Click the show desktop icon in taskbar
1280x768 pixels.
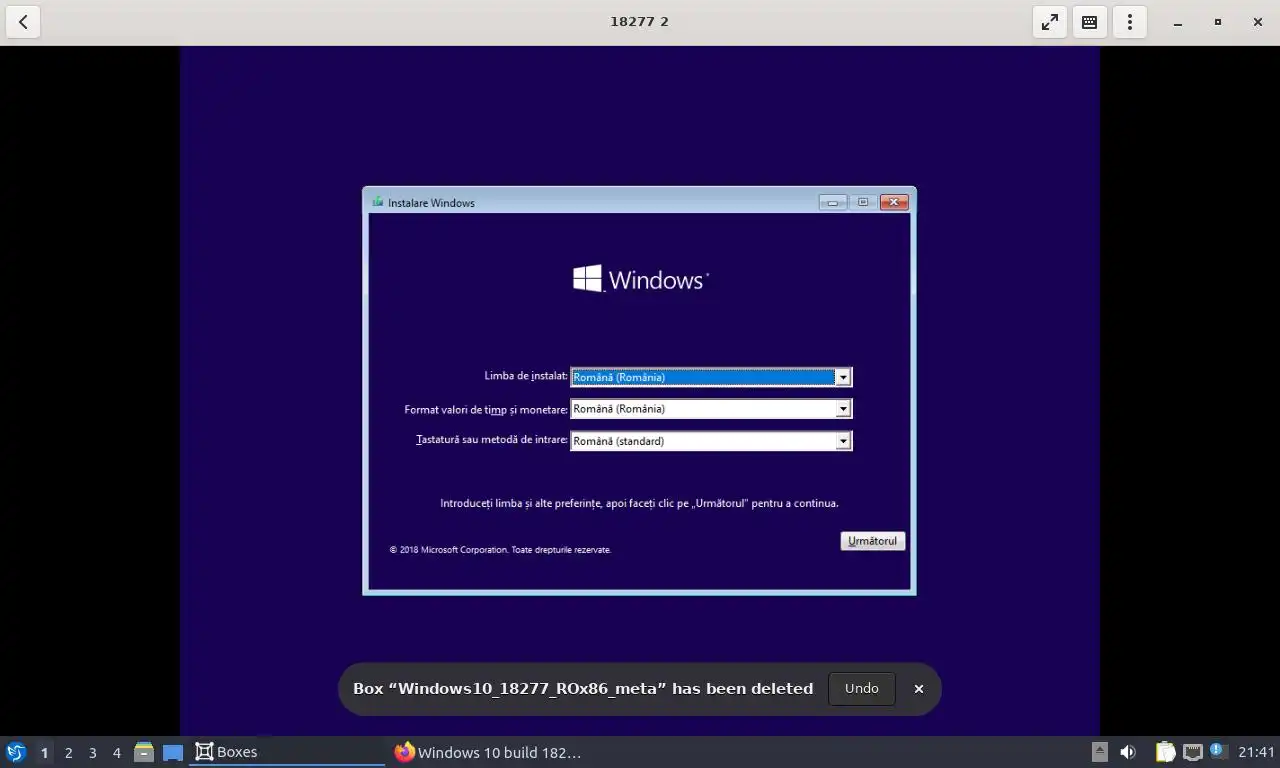pyautogui.click(x=173, y=752)
